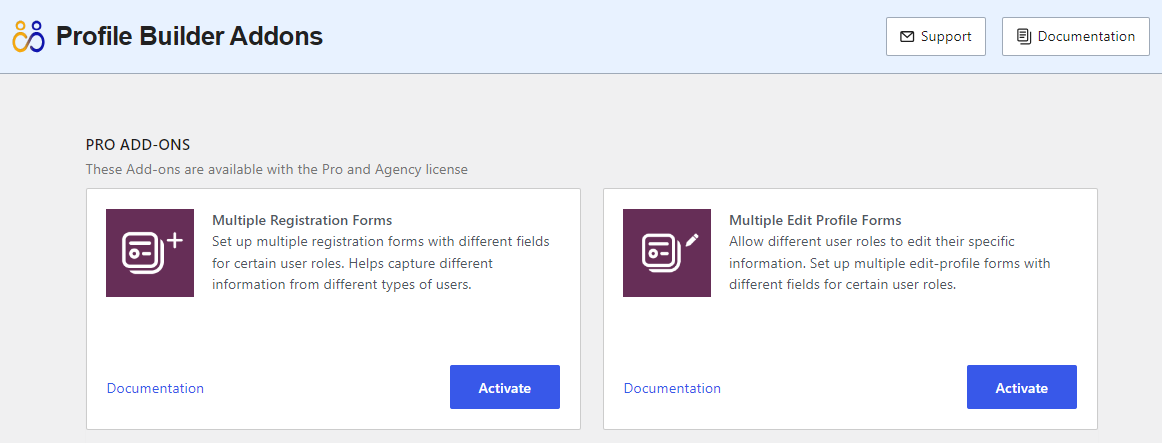This screenshot has width=1162, height=443.
Task: Click the Multiple Edit Profile Forms purple icon
Action: pyautogui.click(x=667, y=253)
